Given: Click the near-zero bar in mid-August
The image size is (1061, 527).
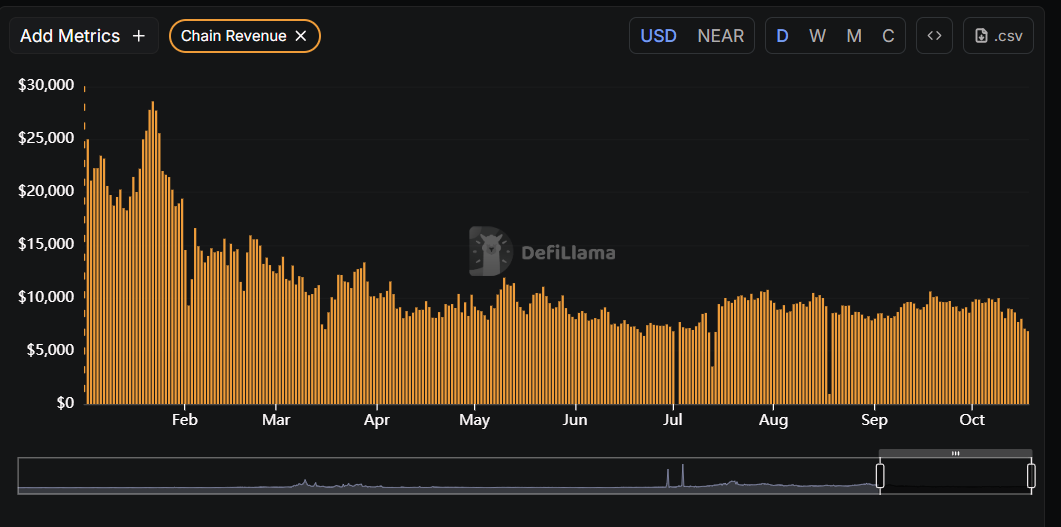Looking at the screenshot, I should [x=830, y=398].
